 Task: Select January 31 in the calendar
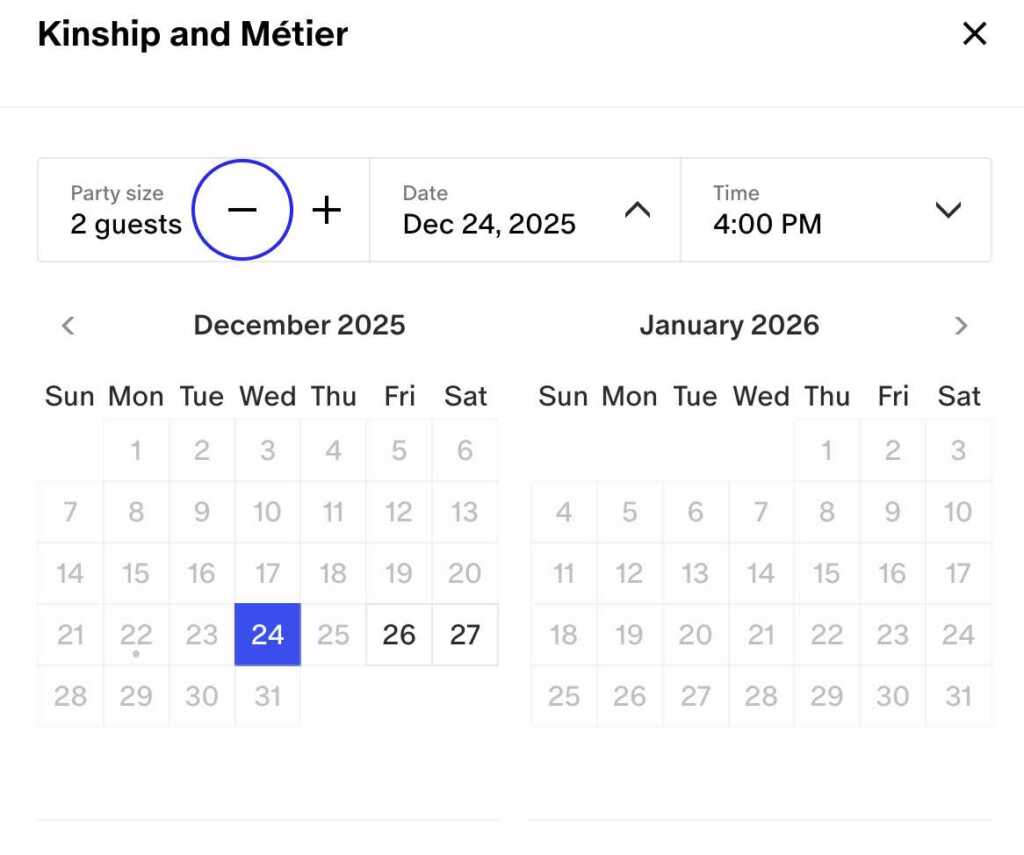(958, 696)
